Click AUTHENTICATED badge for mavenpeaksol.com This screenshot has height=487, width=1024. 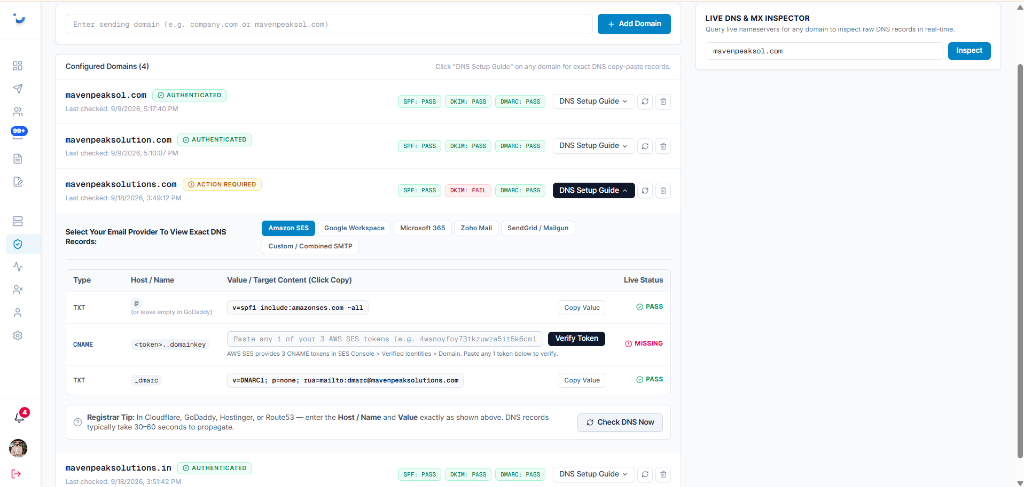189,95
